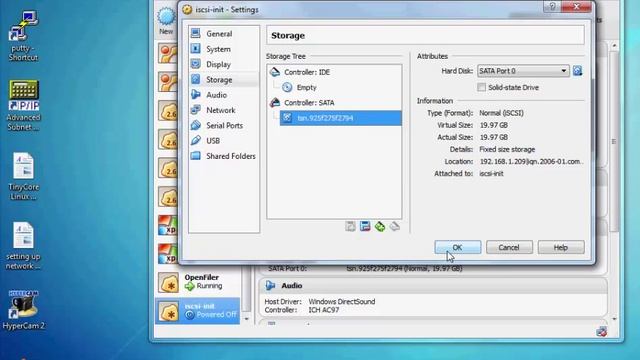The image size is (640, 360).
Task: Click the Cancel button
Action: click(509, 247)
